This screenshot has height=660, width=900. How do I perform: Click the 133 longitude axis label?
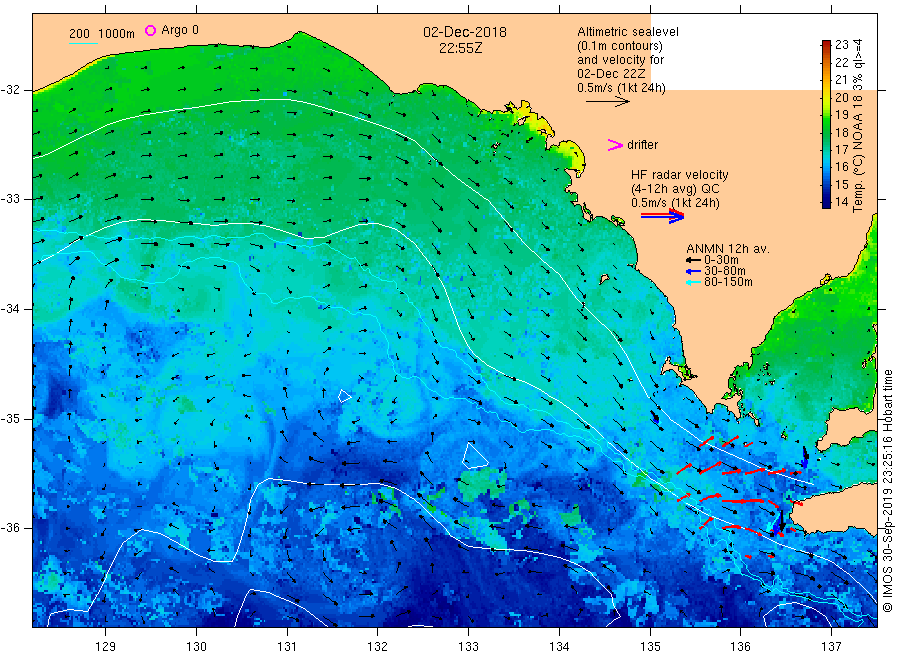(468, 647)
